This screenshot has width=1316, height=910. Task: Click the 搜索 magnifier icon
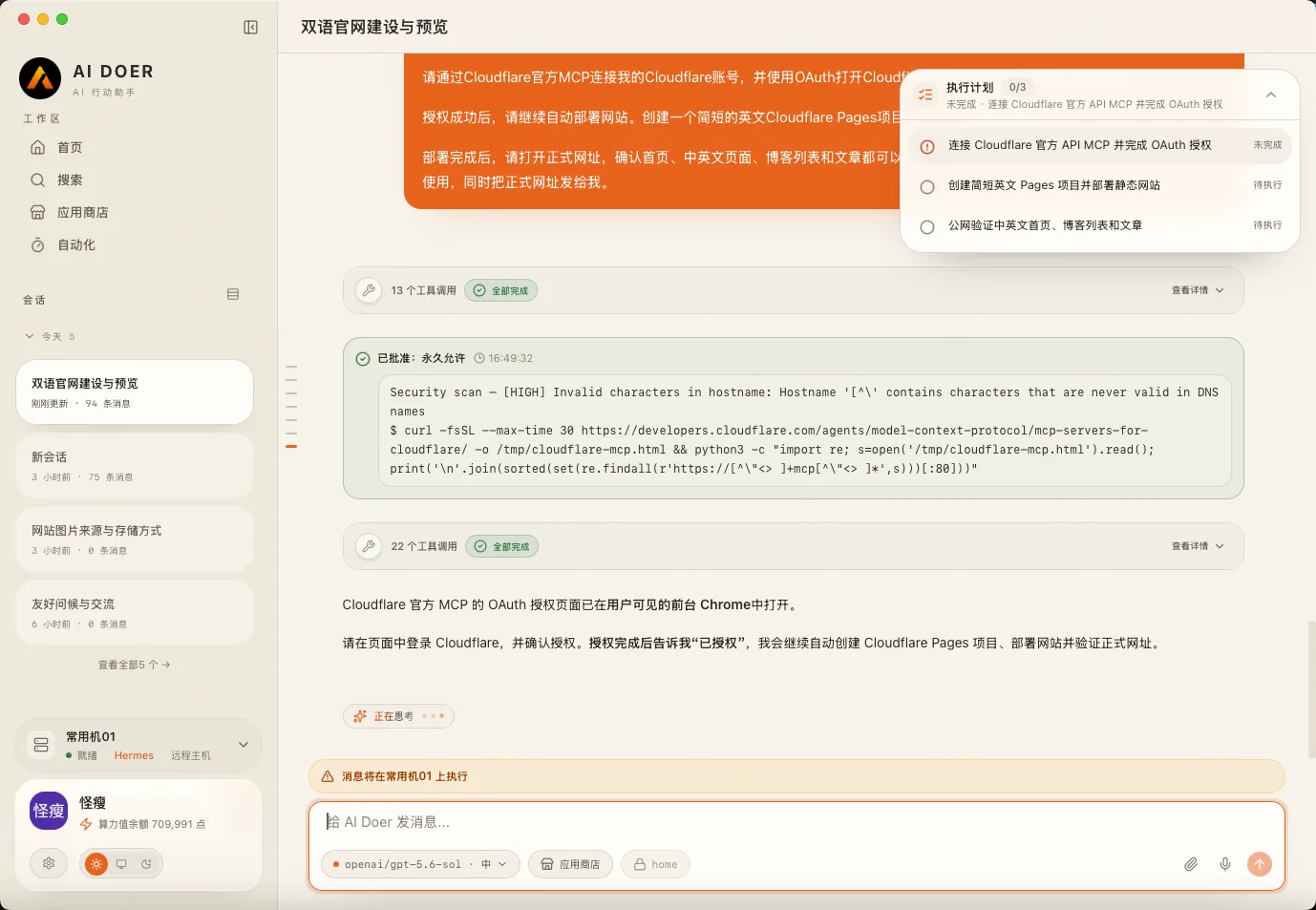[x=38, y=180]
